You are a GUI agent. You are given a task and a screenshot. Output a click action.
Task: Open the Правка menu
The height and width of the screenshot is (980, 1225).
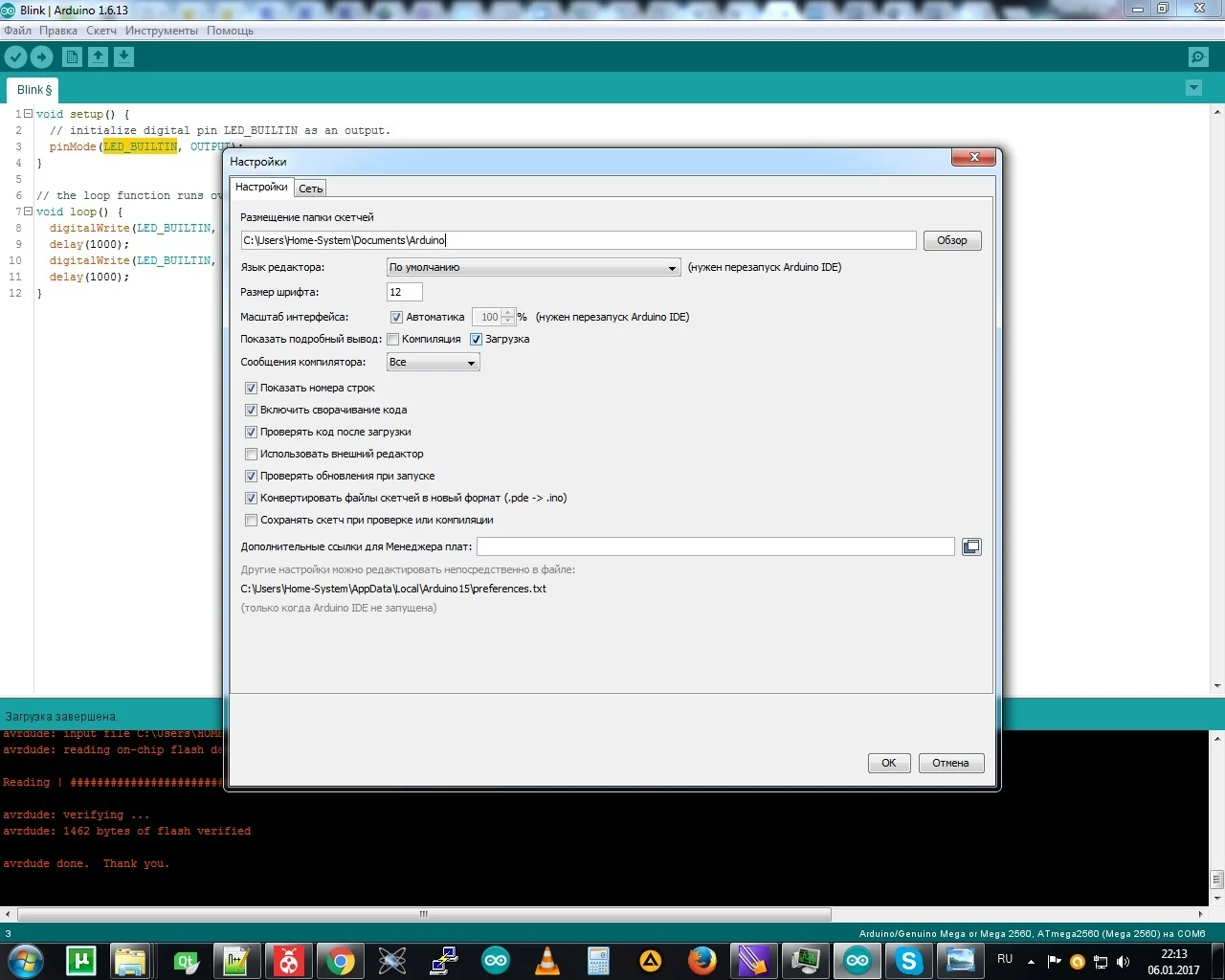pos(58,31)
